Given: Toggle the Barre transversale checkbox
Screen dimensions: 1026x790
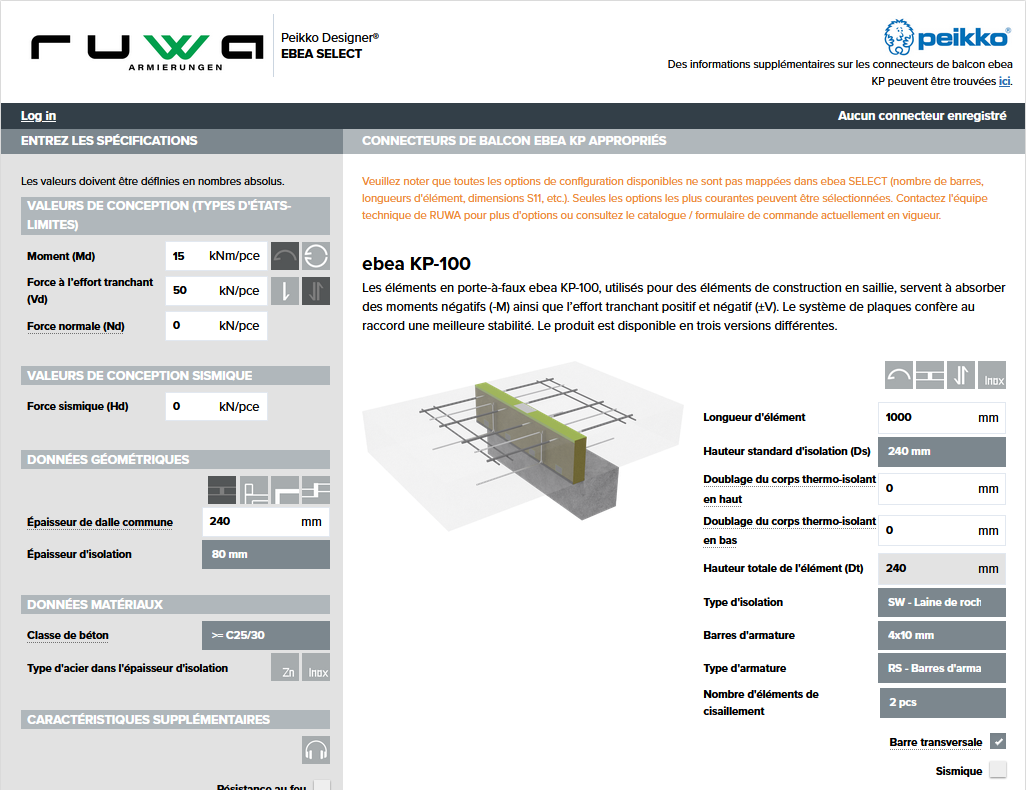Looking at the screenshot, I should 998,742.
